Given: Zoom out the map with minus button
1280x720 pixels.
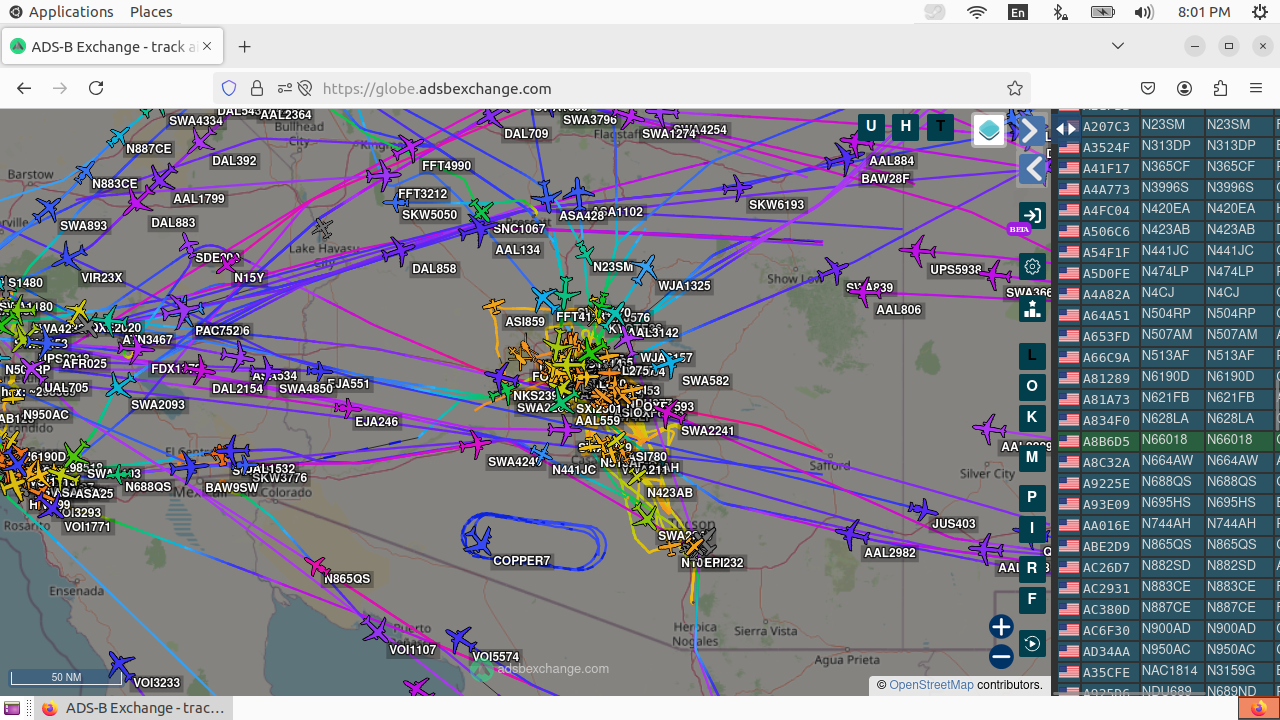Looking at the screenshot, I should (x=1001, y=657).
